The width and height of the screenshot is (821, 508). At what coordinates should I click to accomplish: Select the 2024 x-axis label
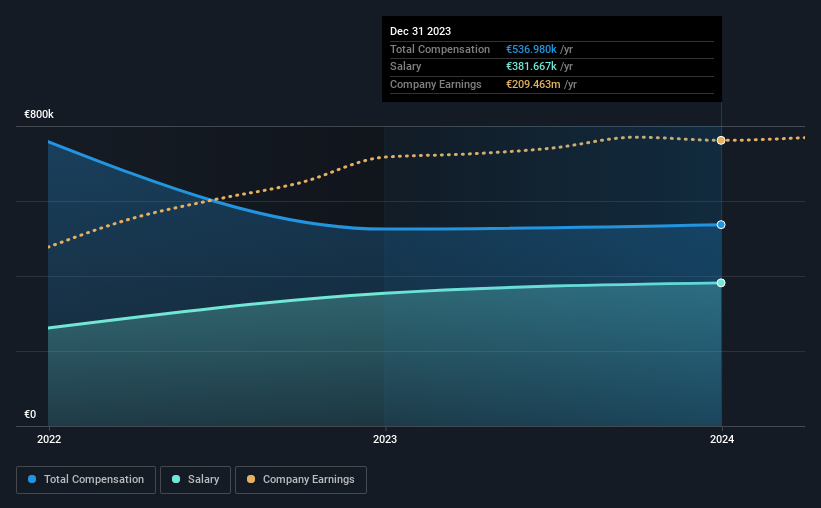[x=722, y=439]
